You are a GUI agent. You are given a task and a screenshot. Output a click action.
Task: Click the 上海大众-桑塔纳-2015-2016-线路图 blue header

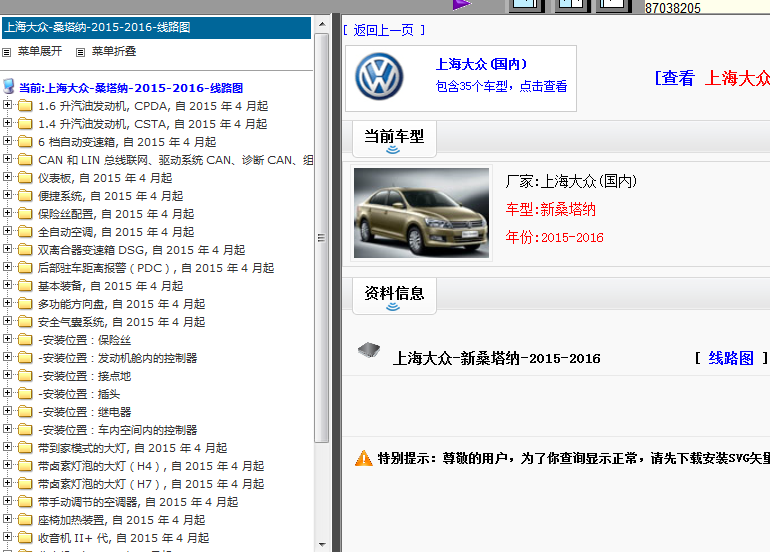click(x=156, y=28)
